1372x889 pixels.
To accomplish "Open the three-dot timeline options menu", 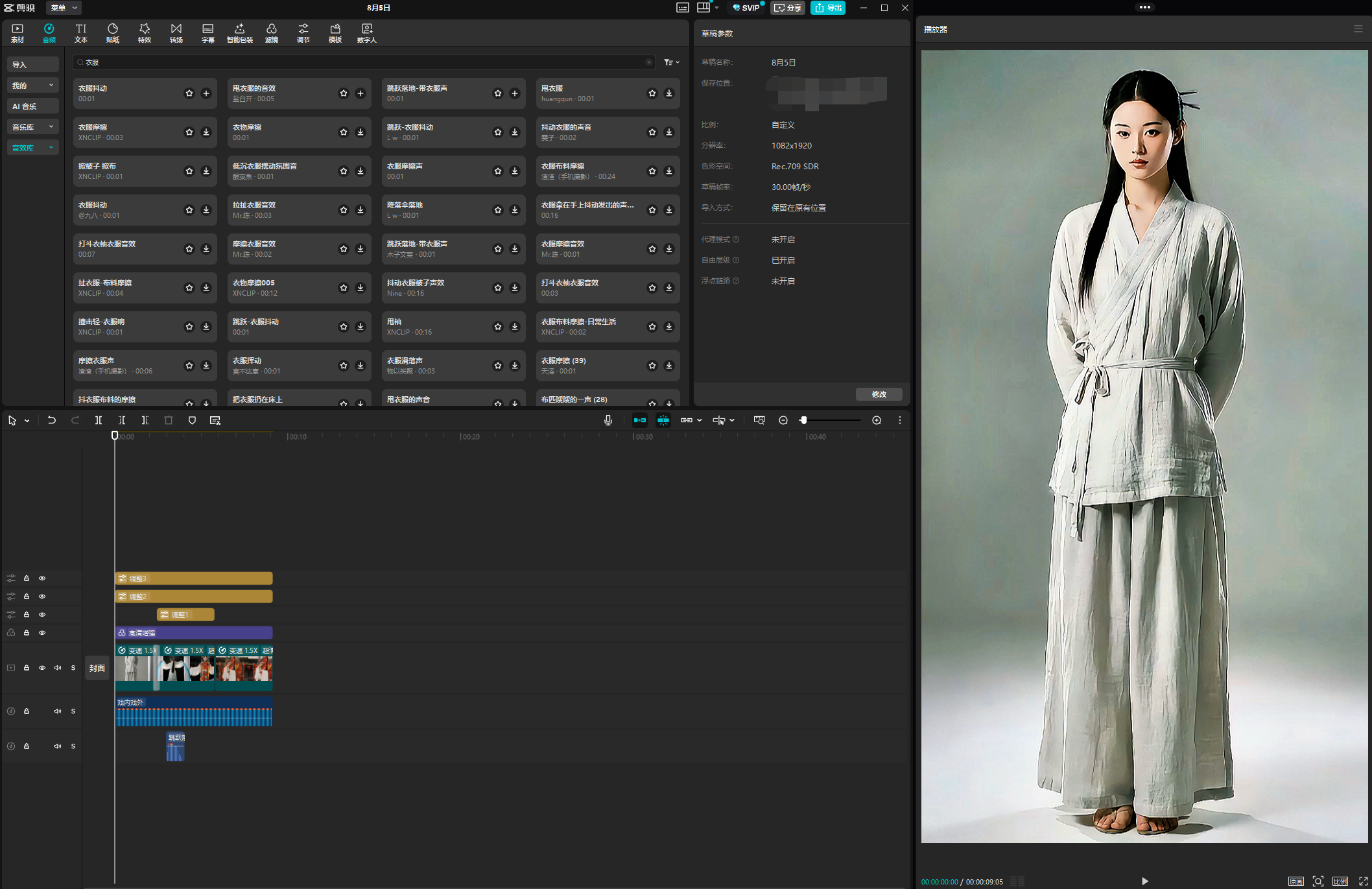I will point(900,420).
